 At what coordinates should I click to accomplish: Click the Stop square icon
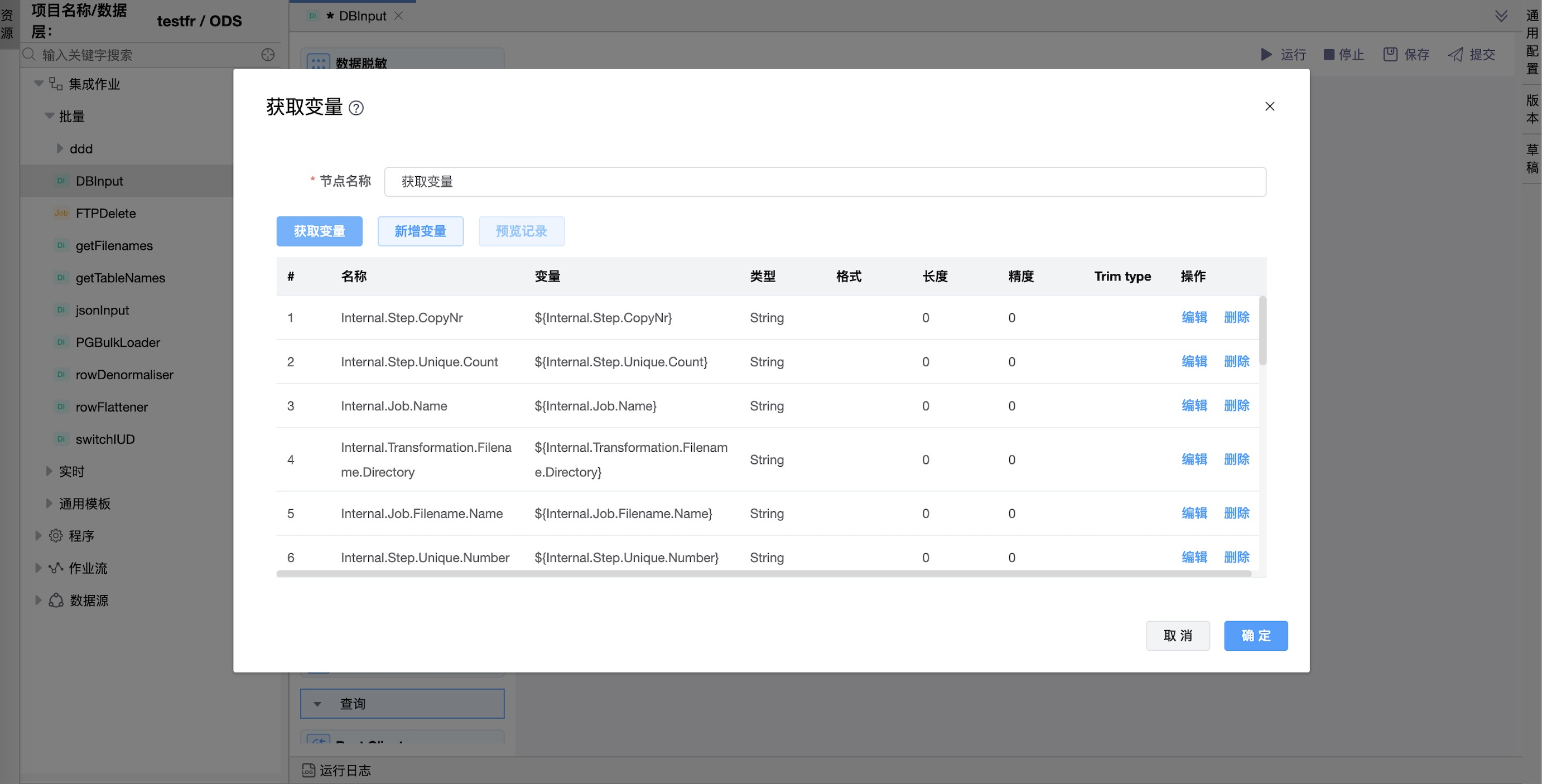[x=1328, y=55]
